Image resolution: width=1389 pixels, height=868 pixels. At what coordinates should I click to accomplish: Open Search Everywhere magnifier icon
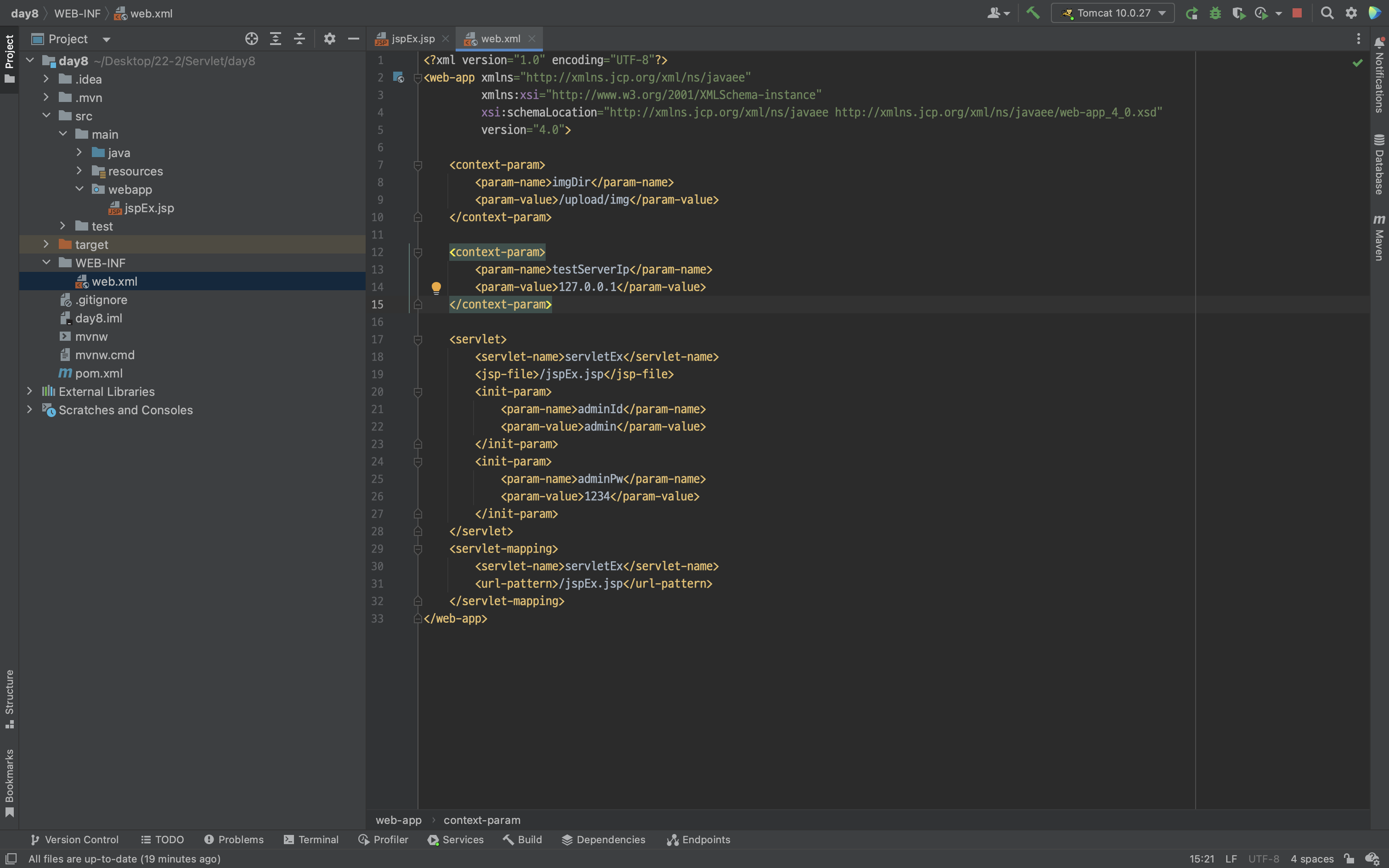1327,13
